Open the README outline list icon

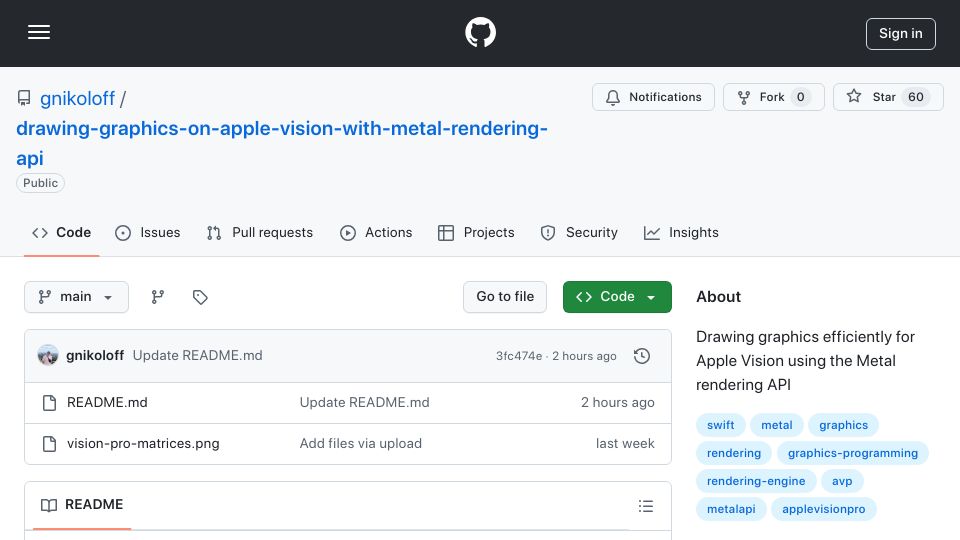point(645,506)
